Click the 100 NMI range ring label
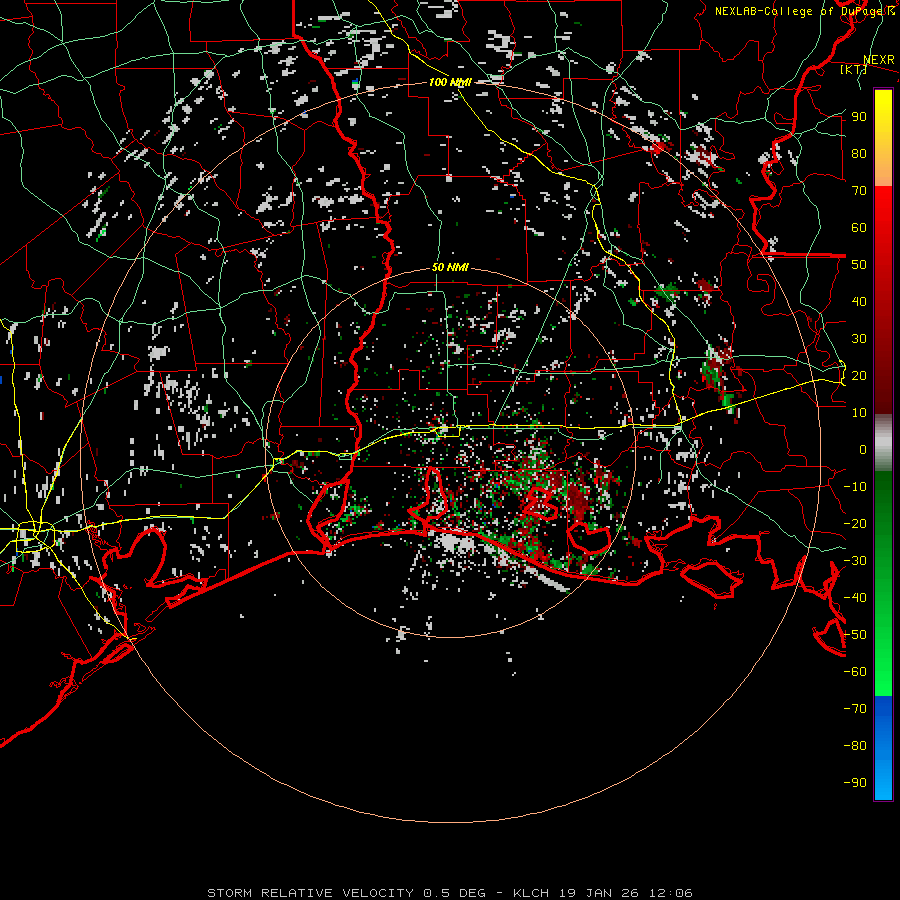This screenshot has width=900, height=900. [450, 82]
